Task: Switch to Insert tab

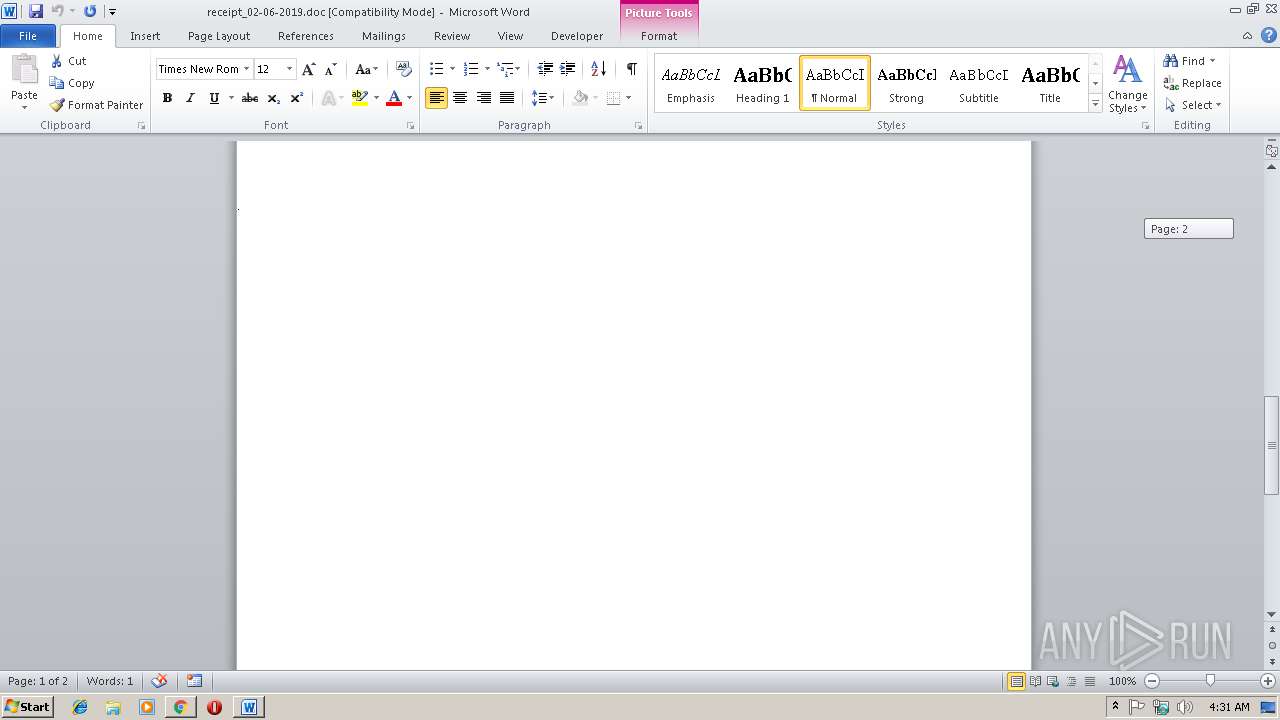Action: point(145,36)
